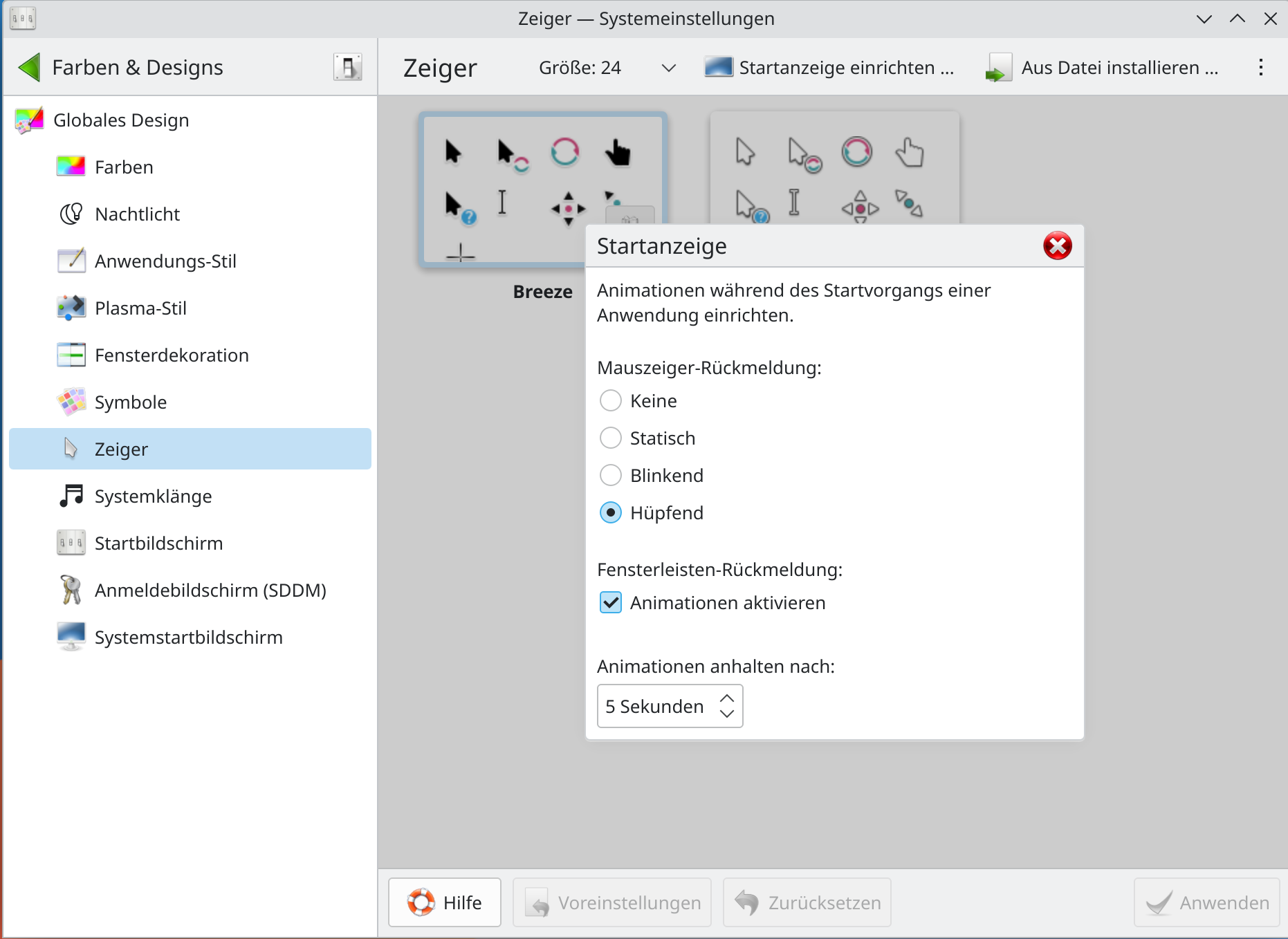Open the Farben settings page
The height and width of the screenshot is (939, 1288).
pos(190,167)
